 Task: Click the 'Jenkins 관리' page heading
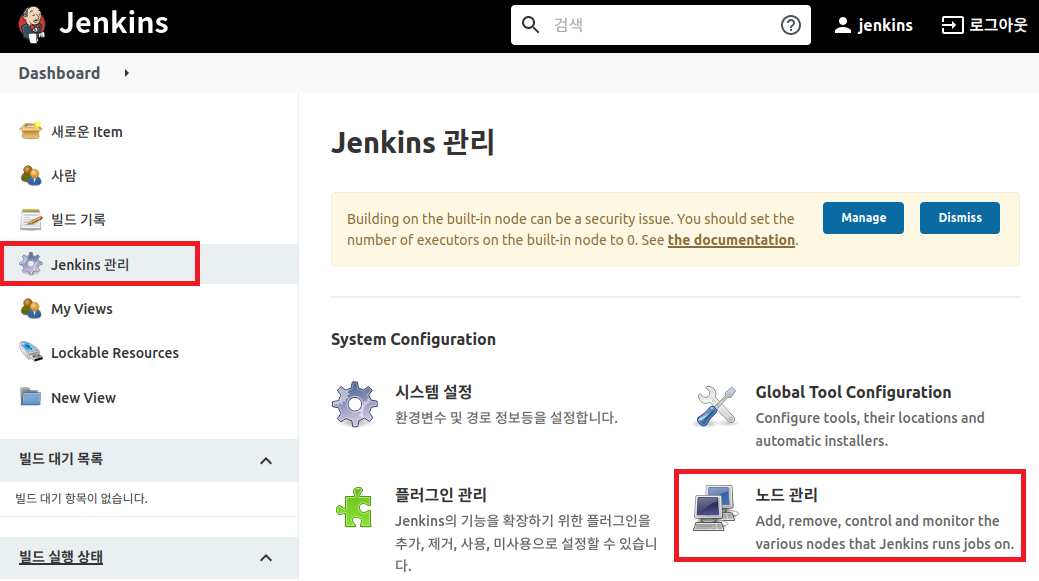[413, 142]
